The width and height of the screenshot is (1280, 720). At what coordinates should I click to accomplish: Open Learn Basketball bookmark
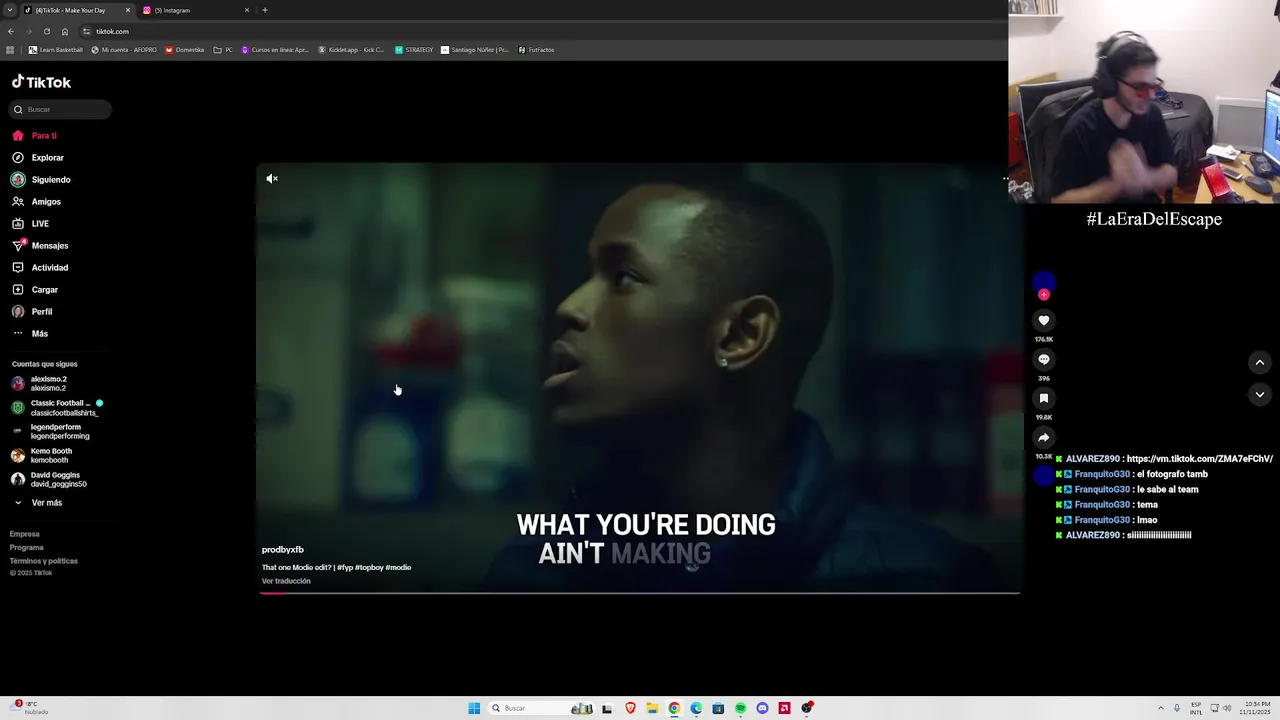pyautogui.click(x=56, y=50)
